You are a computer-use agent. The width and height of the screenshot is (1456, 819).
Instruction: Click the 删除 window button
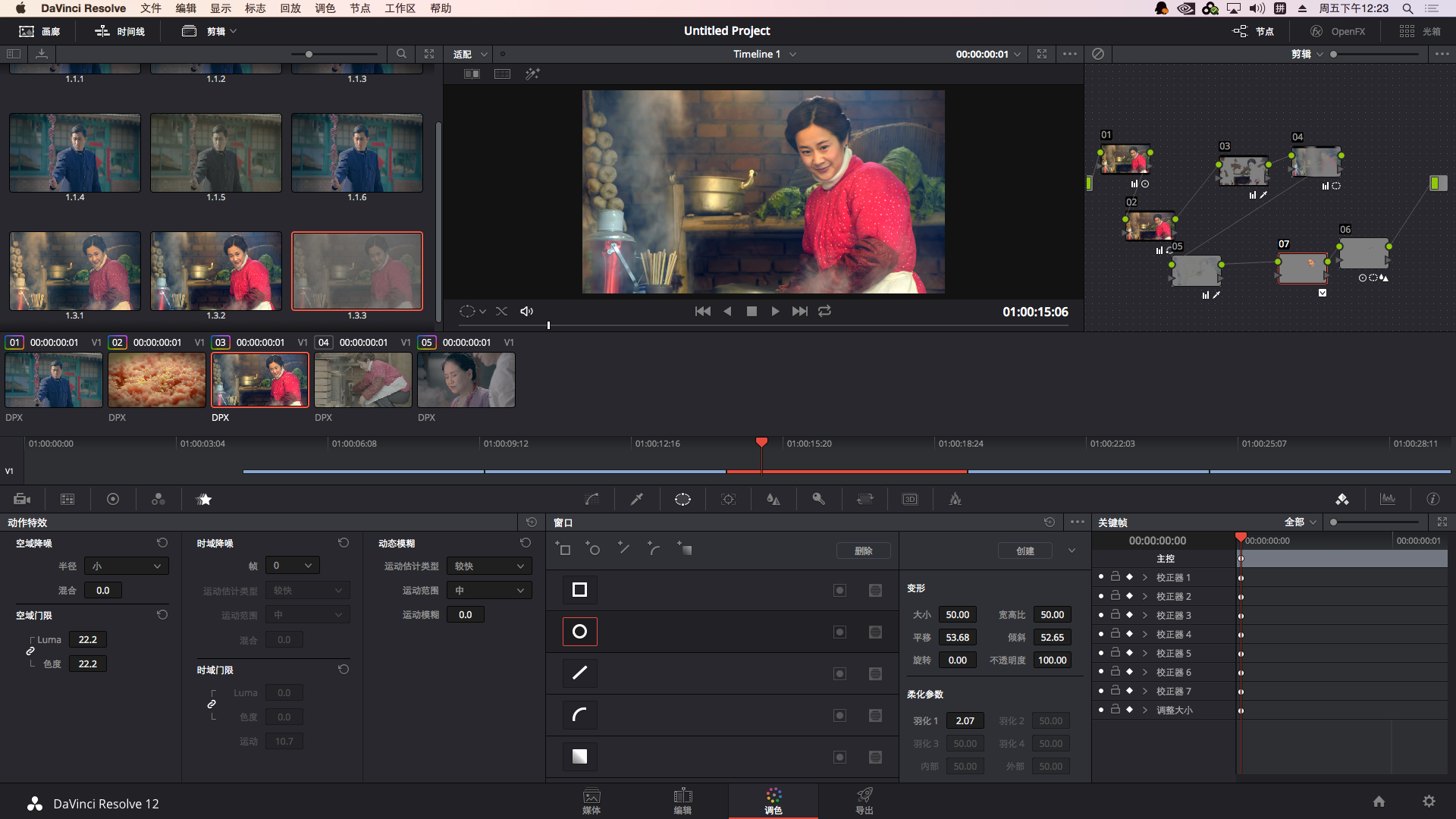[x=864, y=551]
